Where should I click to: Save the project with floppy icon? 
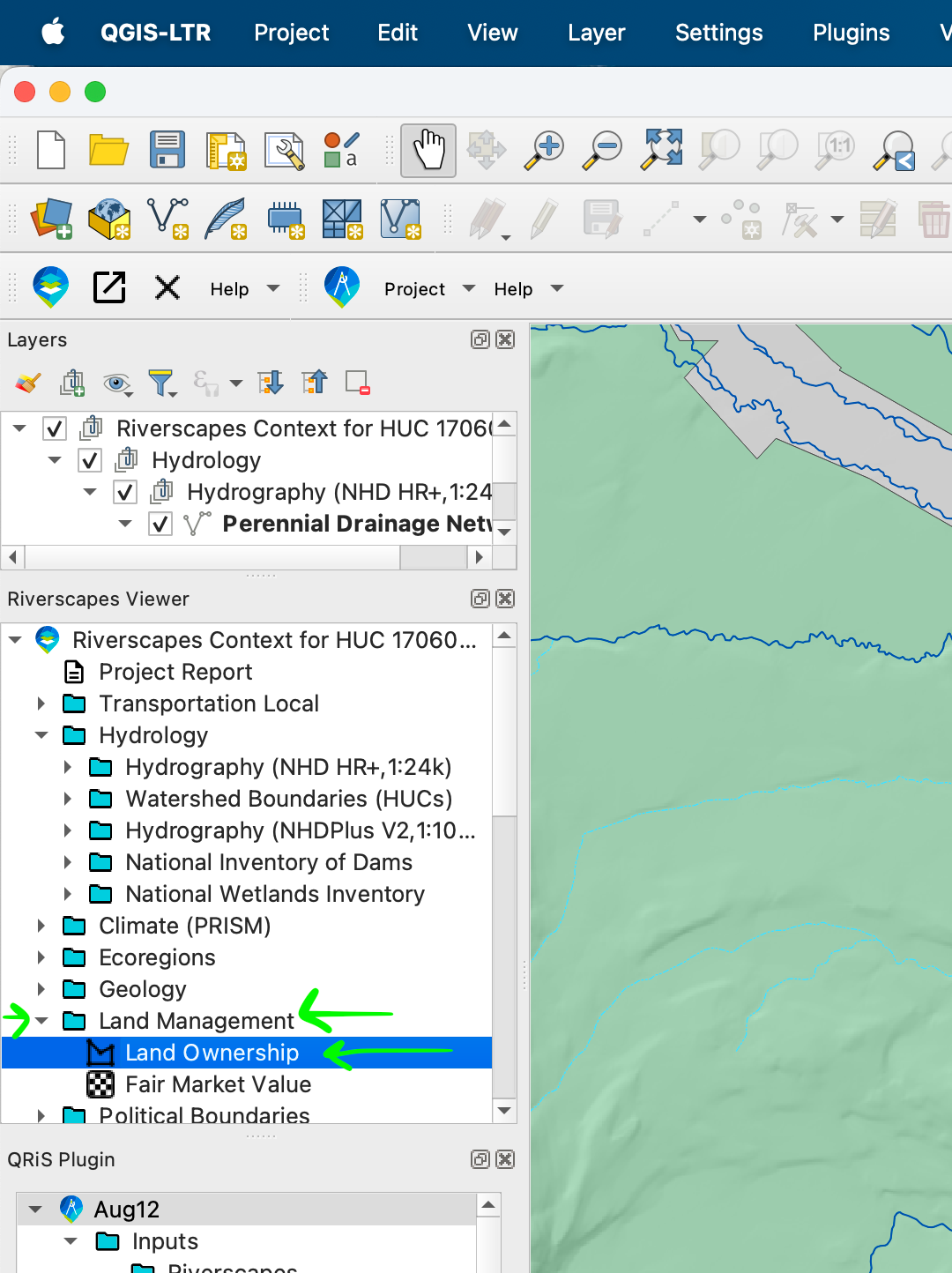click(x=167, y=149)
